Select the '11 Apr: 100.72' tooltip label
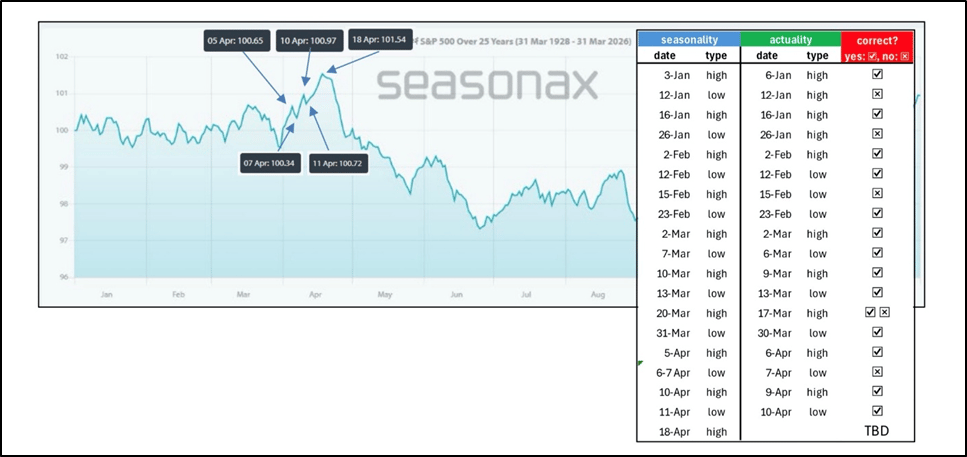Viewport: 967px width, 457px height. (x=338, y=164)
